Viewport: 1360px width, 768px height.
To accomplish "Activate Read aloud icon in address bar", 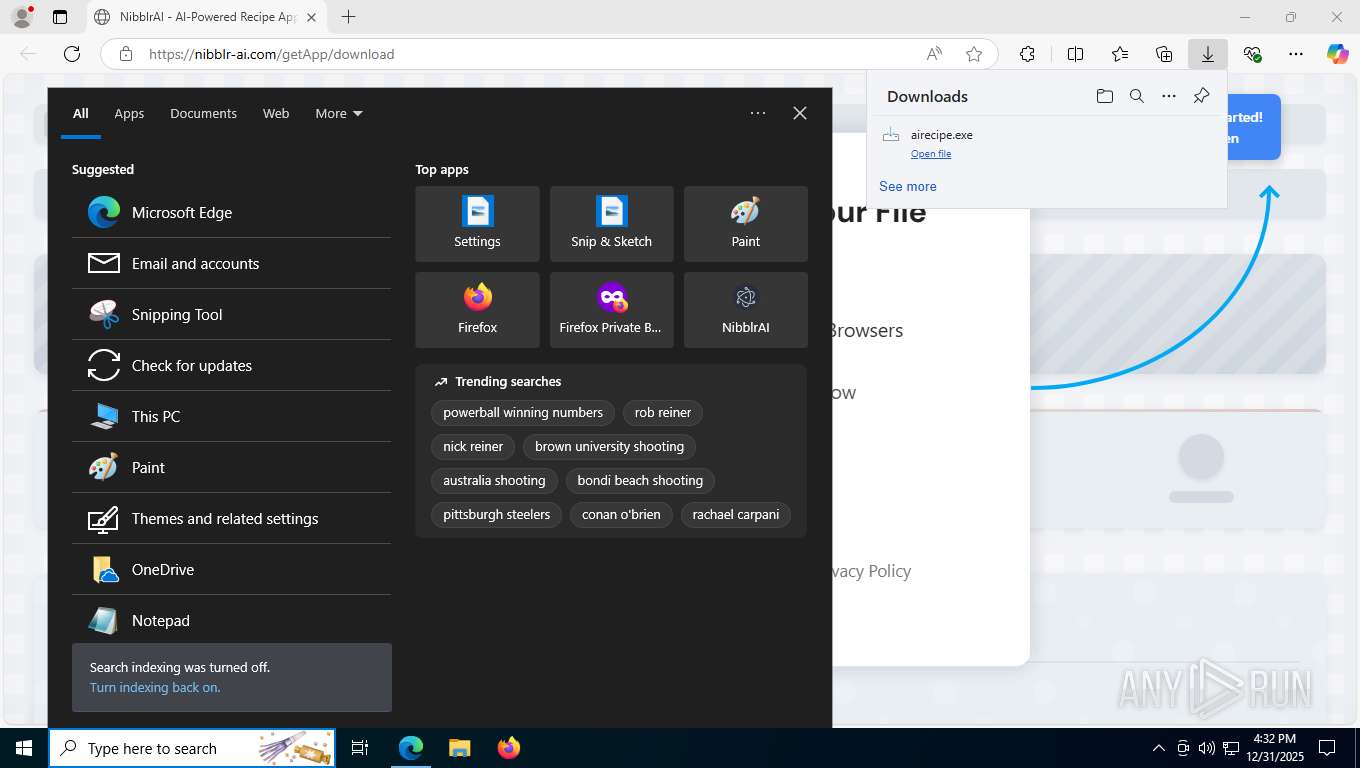I will point(934,54).
